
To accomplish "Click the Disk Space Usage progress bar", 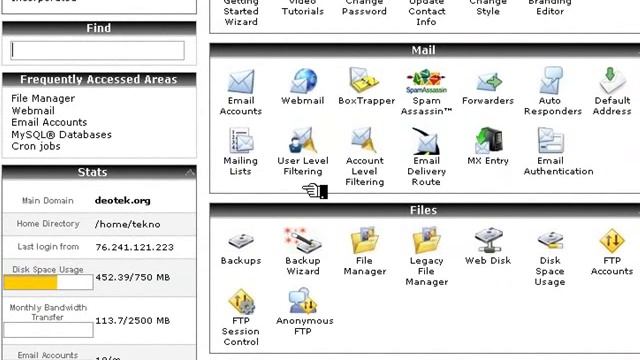I will point(48,282).
